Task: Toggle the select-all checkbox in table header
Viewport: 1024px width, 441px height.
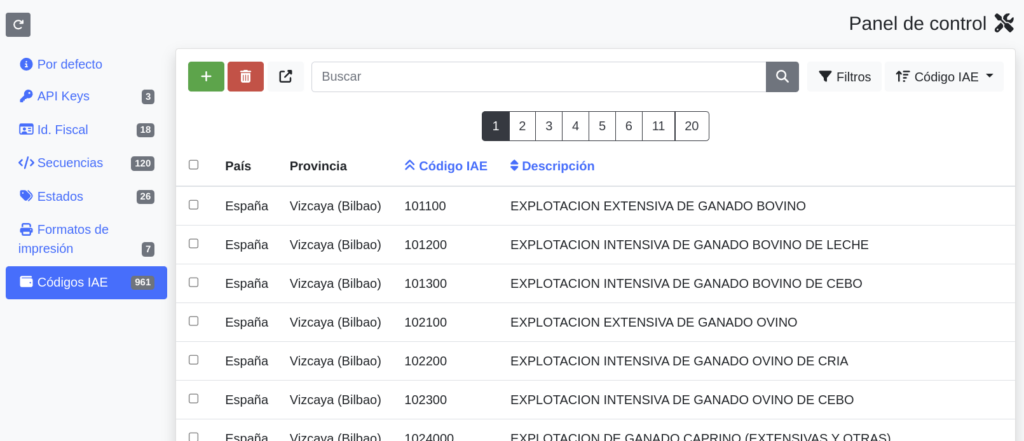Action: [194, 165]
